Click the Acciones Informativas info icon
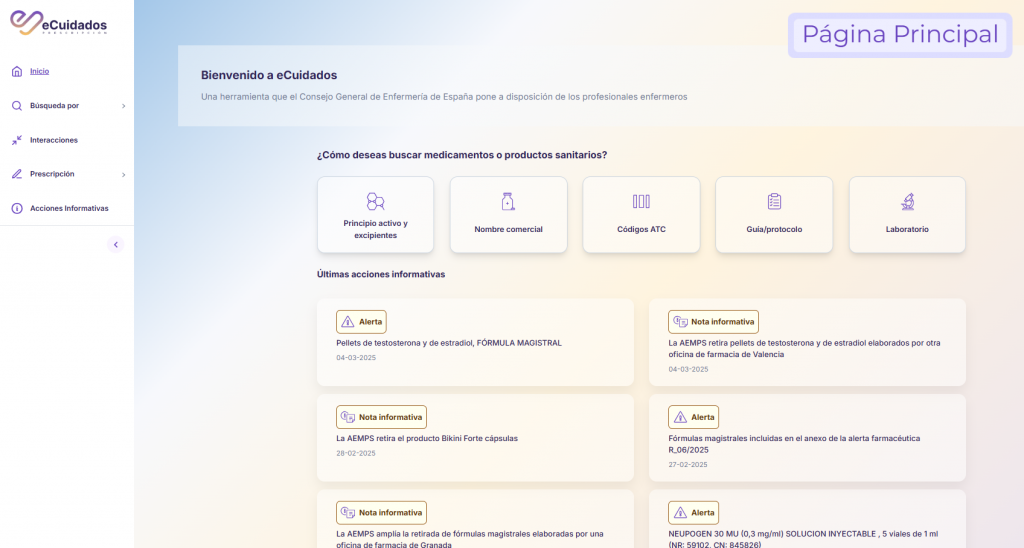Image resolution: width=1024 pixels, height=548 pixels. (17, 208)
